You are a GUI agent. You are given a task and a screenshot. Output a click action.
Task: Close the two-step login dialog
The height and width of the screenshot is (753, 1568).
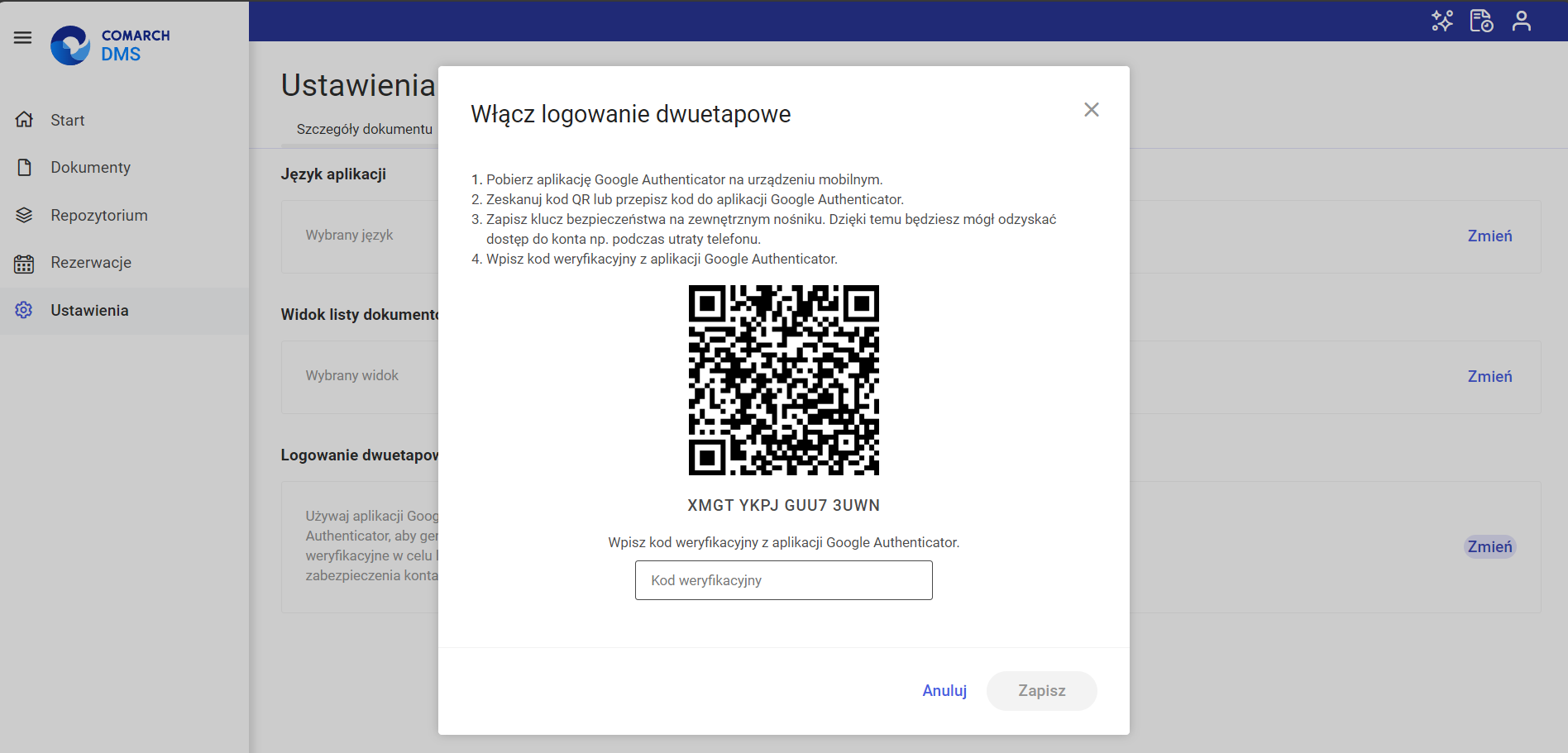click(1092, 110)
